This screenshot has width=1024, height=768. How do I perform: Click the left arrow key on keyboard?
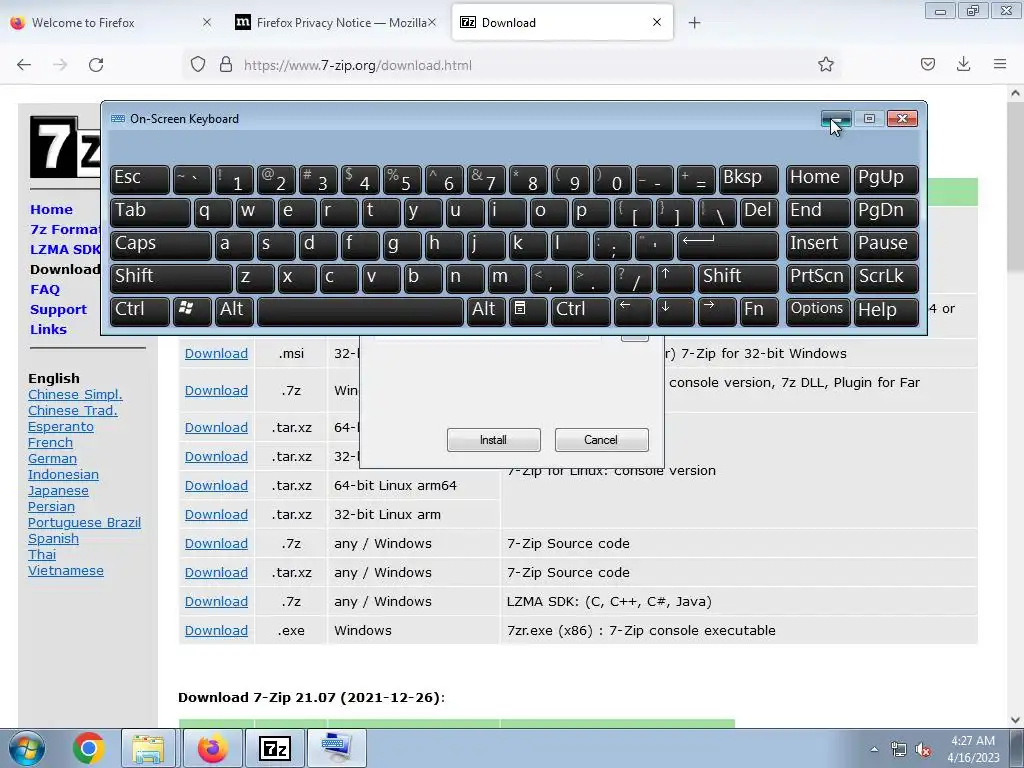click(x=633, y=310)
